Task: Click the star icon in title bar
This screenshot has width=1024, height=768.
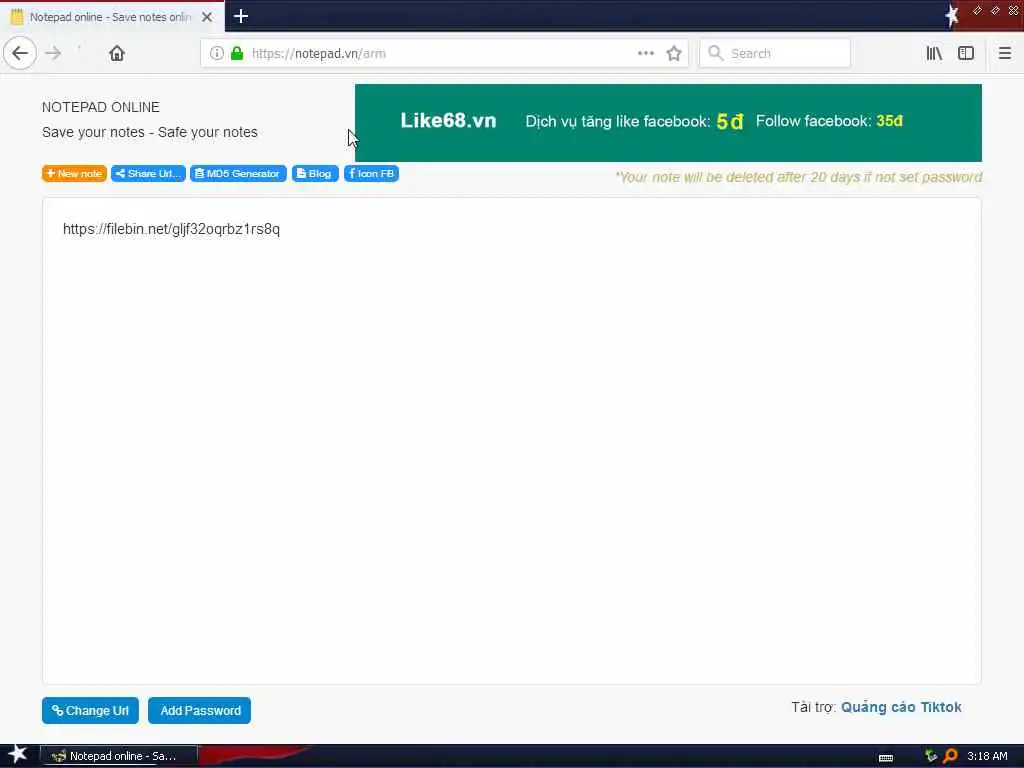Action: [x=952, y=16]
